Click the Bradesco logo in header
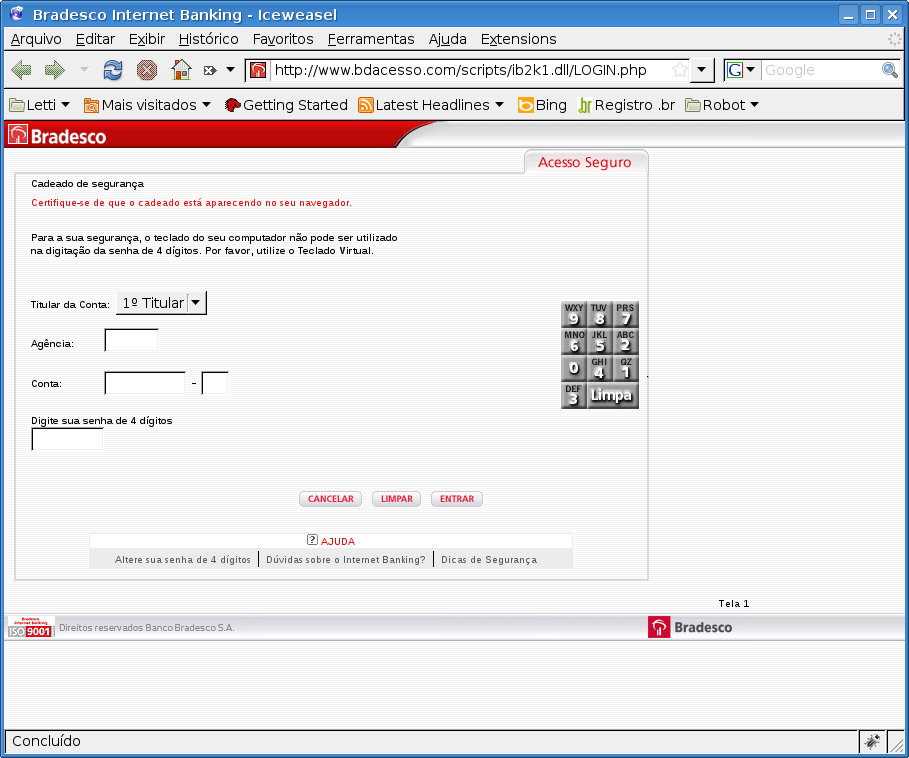 click(57, 136)
